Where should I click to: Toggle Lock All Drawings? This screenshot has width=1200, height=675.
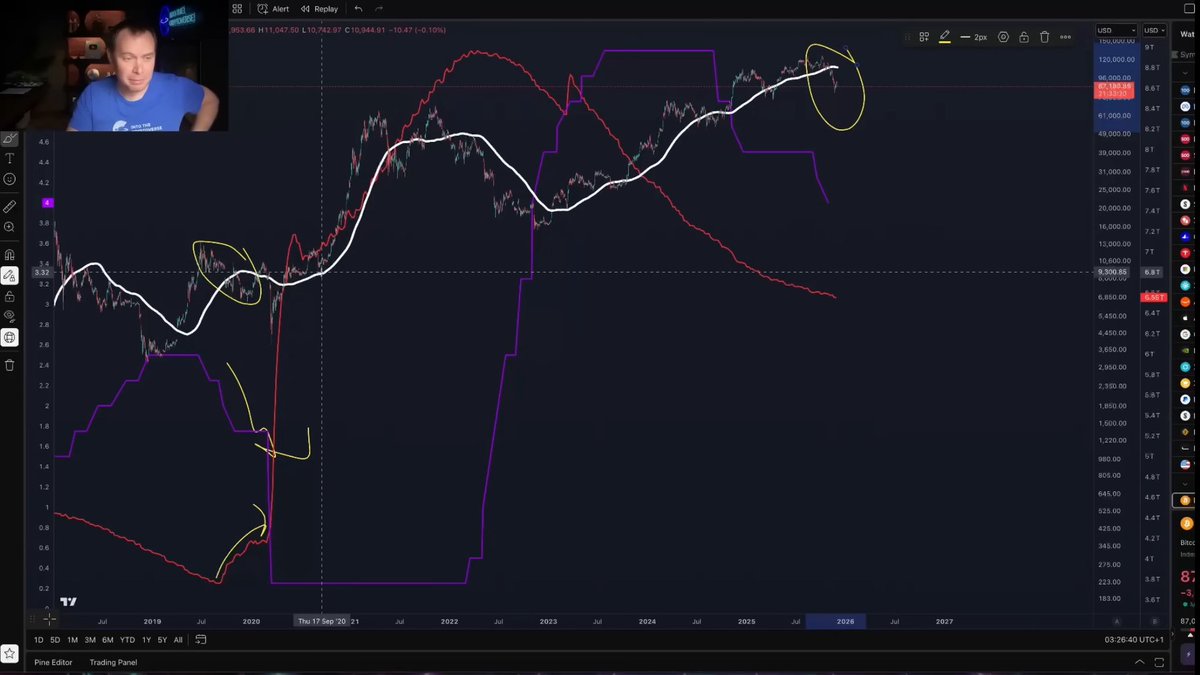pyautogui.click(x=10, y=296)
